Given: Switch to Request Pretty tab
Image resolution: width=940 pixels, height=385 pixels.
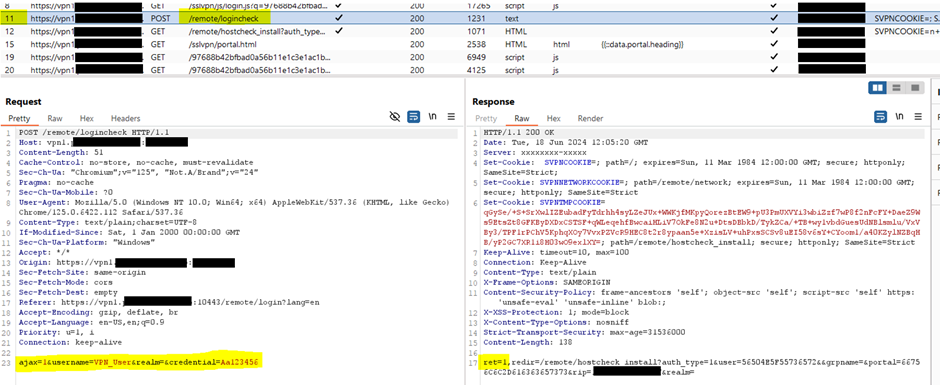Looking at the screenshot, I should tap(19, 119).
